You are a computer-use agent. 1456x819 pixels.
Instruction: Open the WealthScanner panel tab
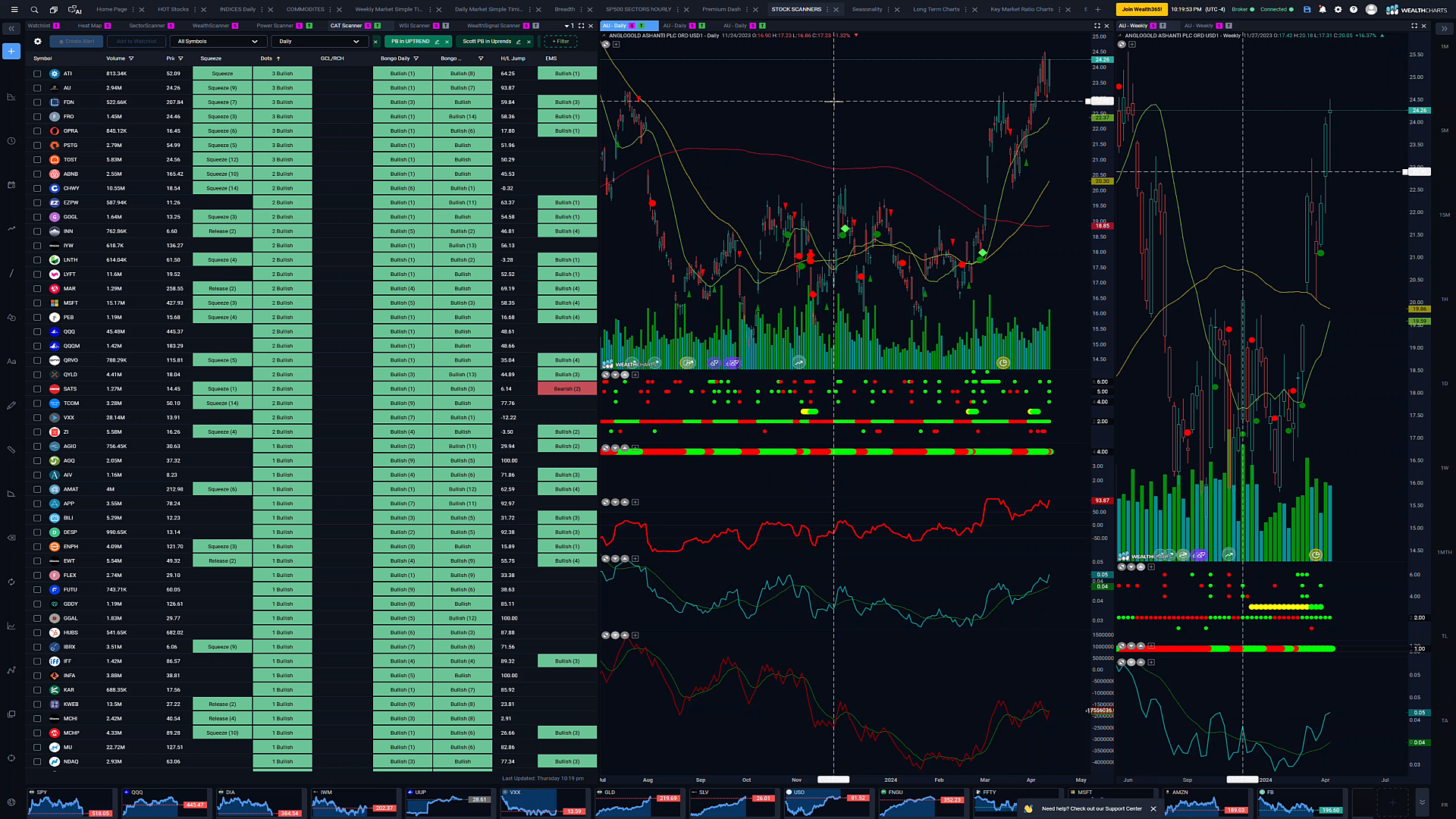[x=210, y=26]
